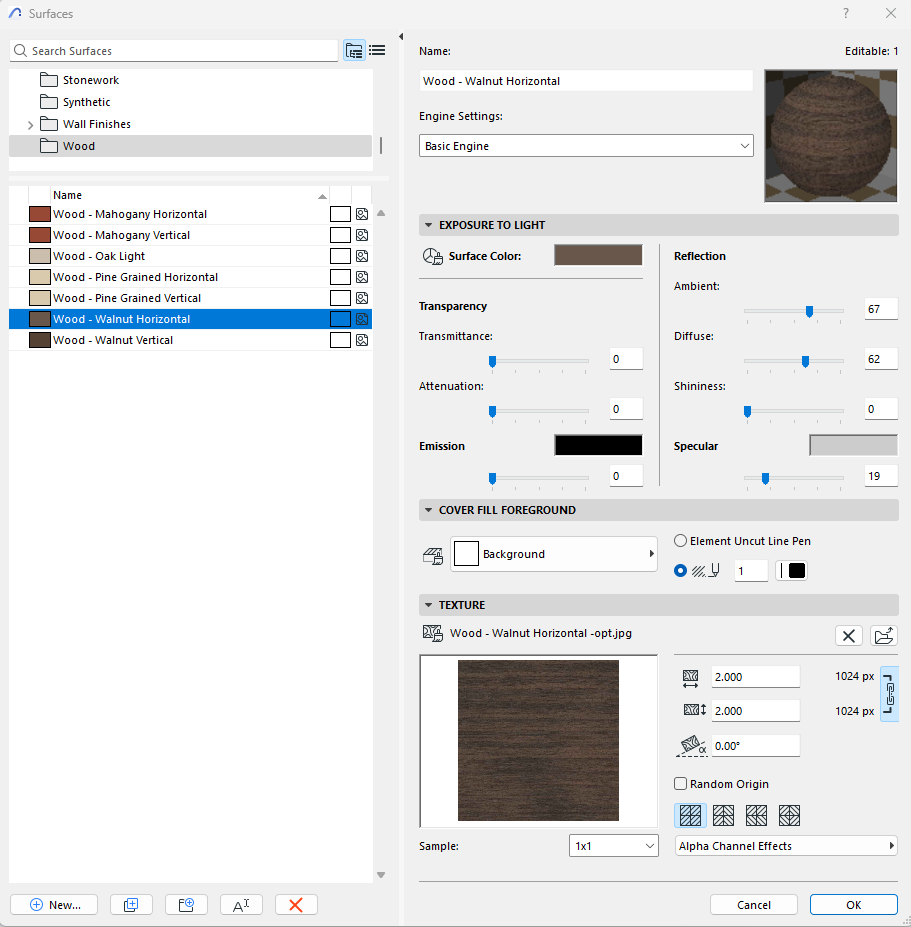
Task: Delete surface with the red X button
Action: (296, 904)
